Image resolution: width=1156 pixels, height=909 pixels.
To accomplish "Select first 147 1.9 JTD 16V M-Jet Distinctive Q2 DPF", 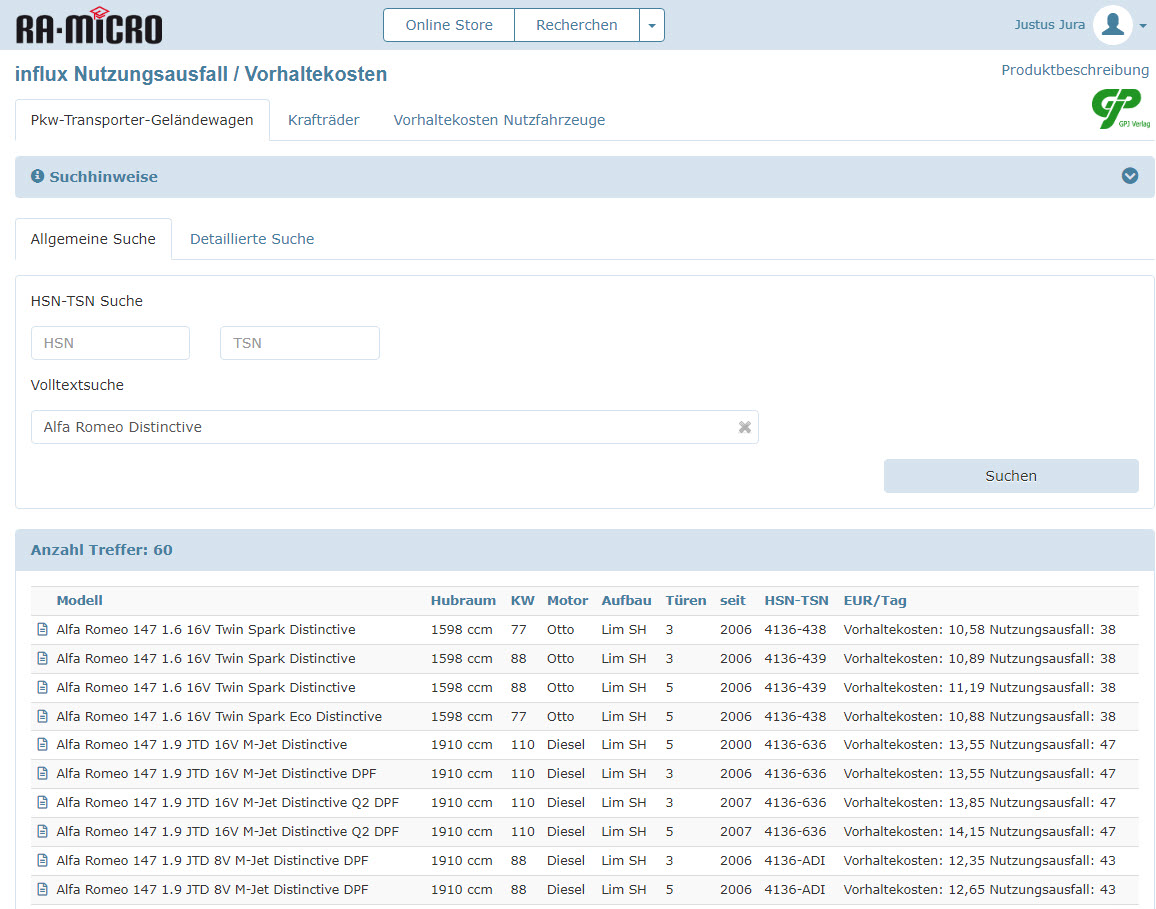I will [227, 802].
